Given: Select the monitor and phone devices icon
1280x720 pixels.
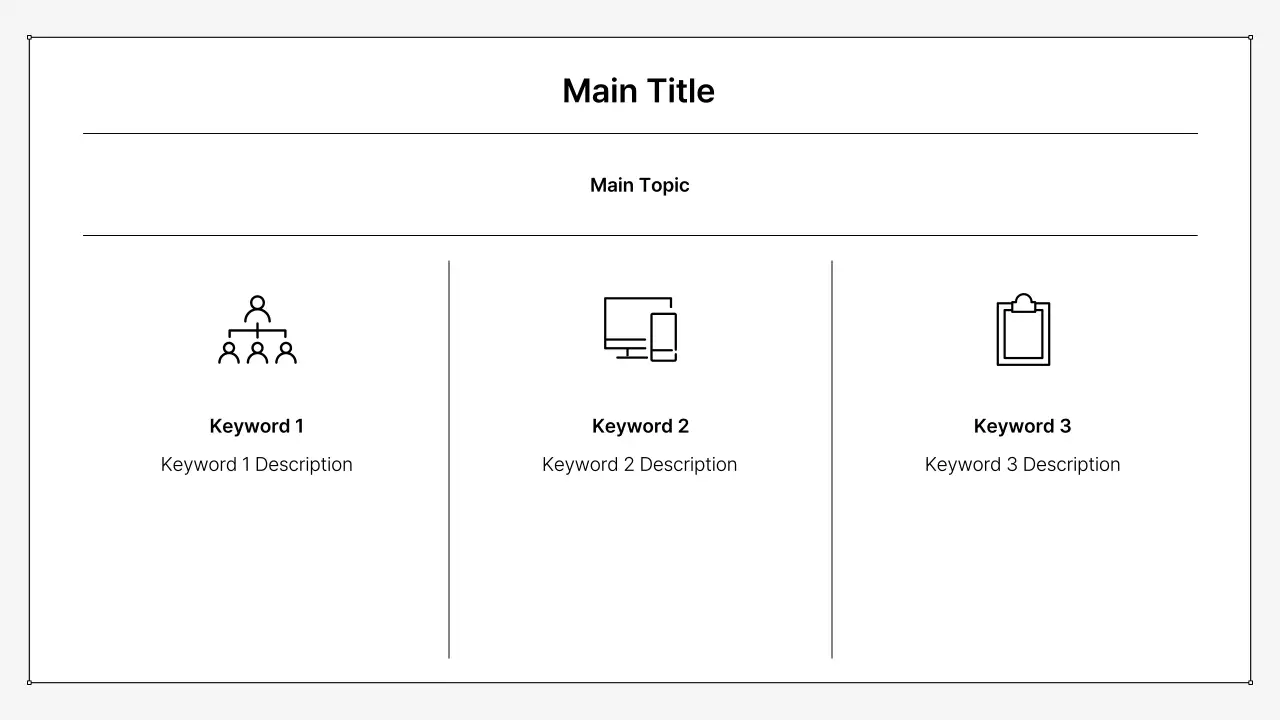Looking at the screenshot, I should (640, 329).
